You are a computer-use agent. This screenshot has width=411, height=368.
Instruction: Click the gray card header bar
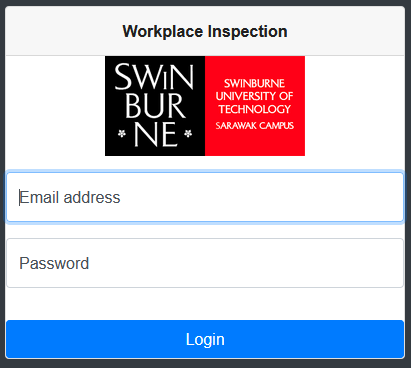click(x=205, y=31)
